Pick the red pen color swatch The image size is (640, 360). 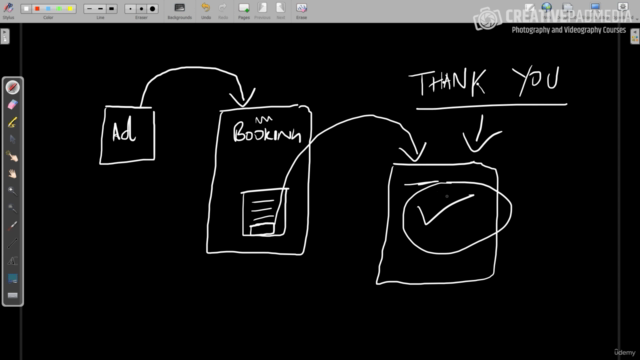(37, 9)
